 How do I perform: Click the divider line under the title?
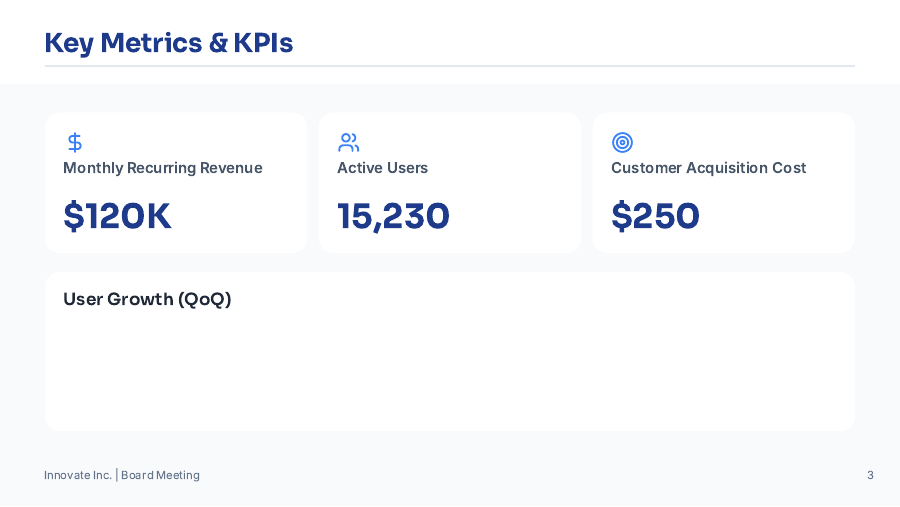coord(450,66)
